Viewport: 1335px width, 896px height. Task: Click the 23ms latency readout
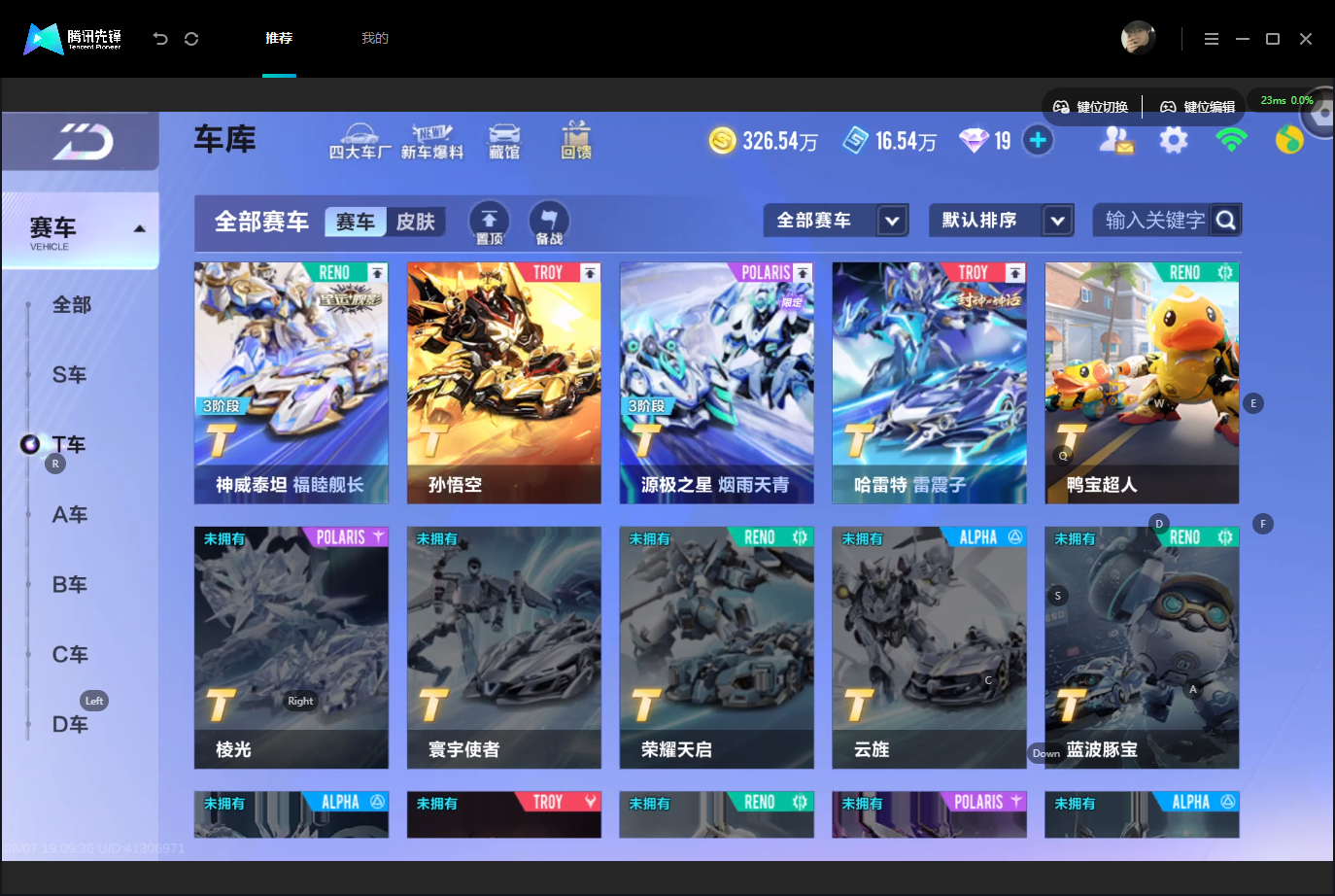click(1273, 100)
